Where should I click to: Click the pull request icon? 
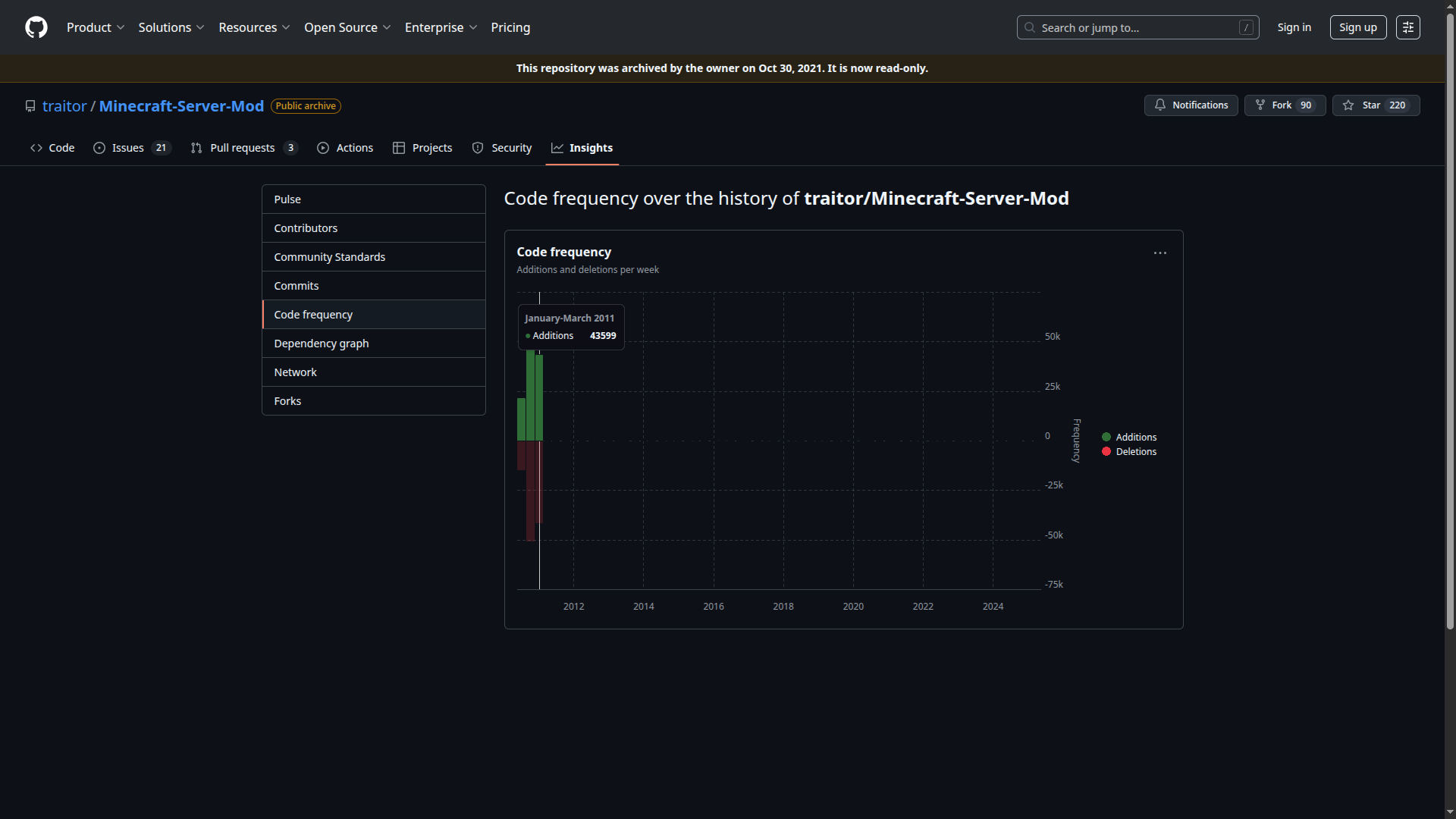pos(196,148)
